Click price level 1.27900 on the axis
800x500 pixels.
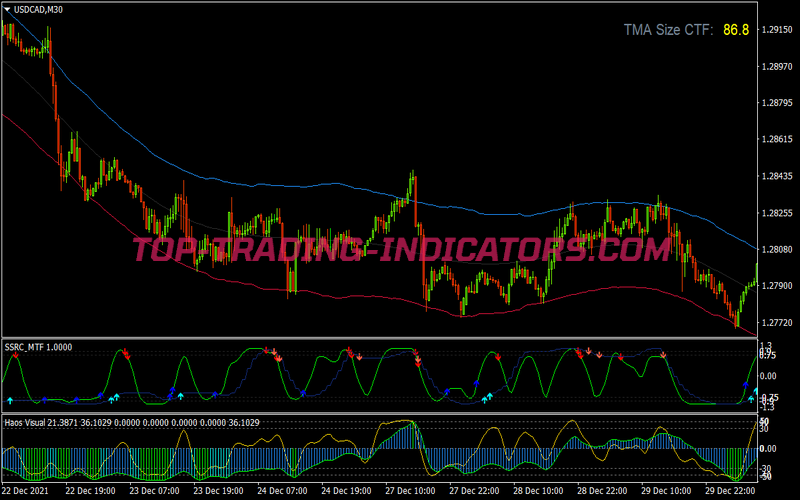(777, 286)
